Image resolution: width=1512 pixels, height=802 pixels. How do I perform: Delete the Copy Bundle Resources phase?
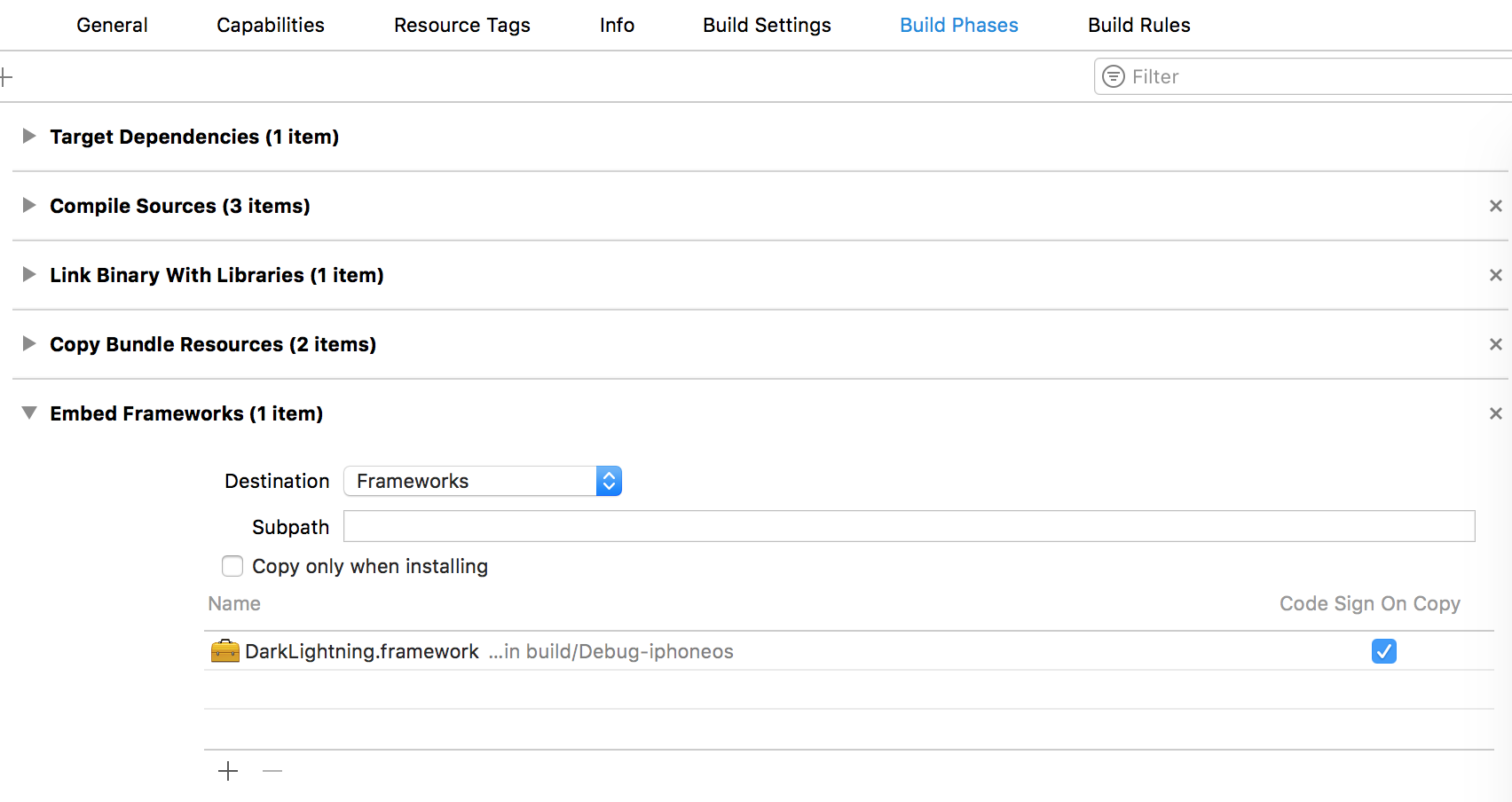[1495, 344]
